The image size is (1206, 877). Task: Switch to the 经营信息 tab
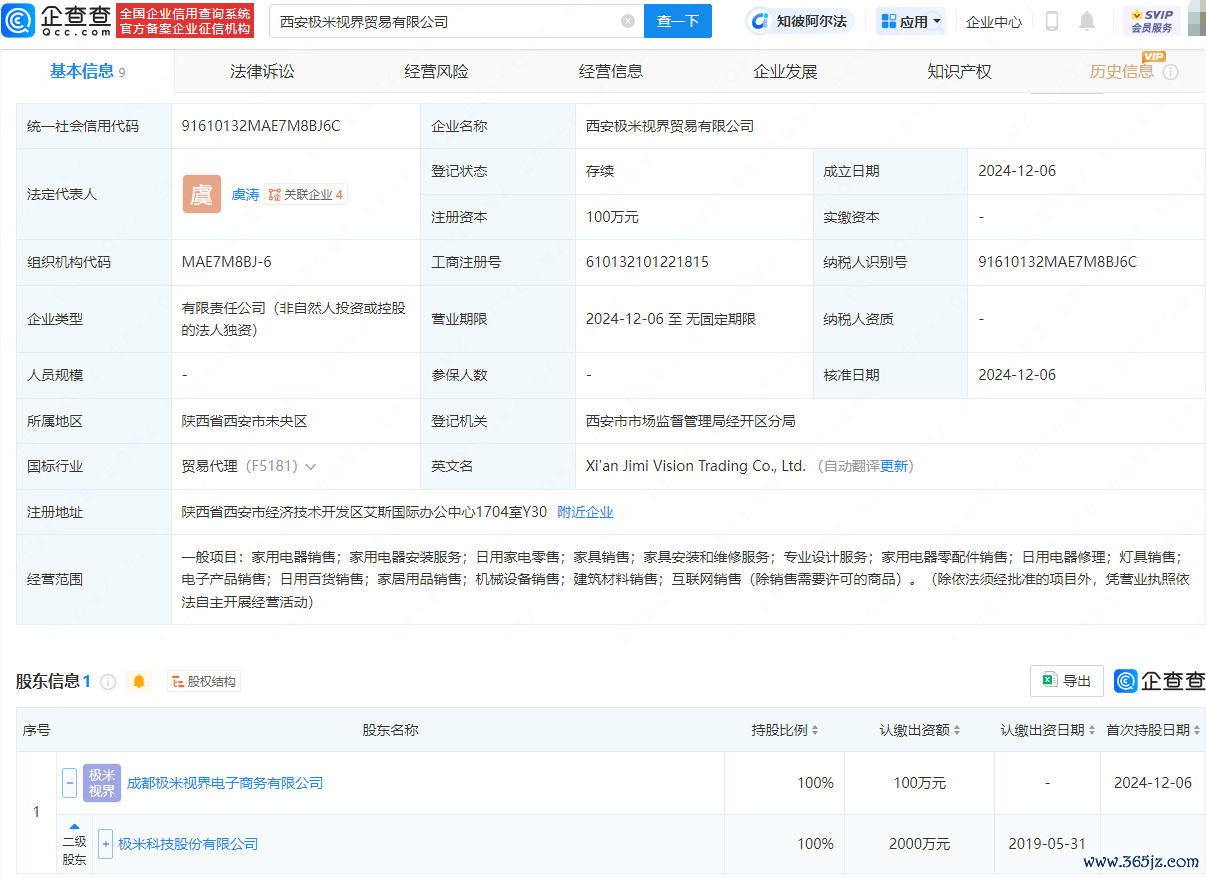[x=611, y=72]
